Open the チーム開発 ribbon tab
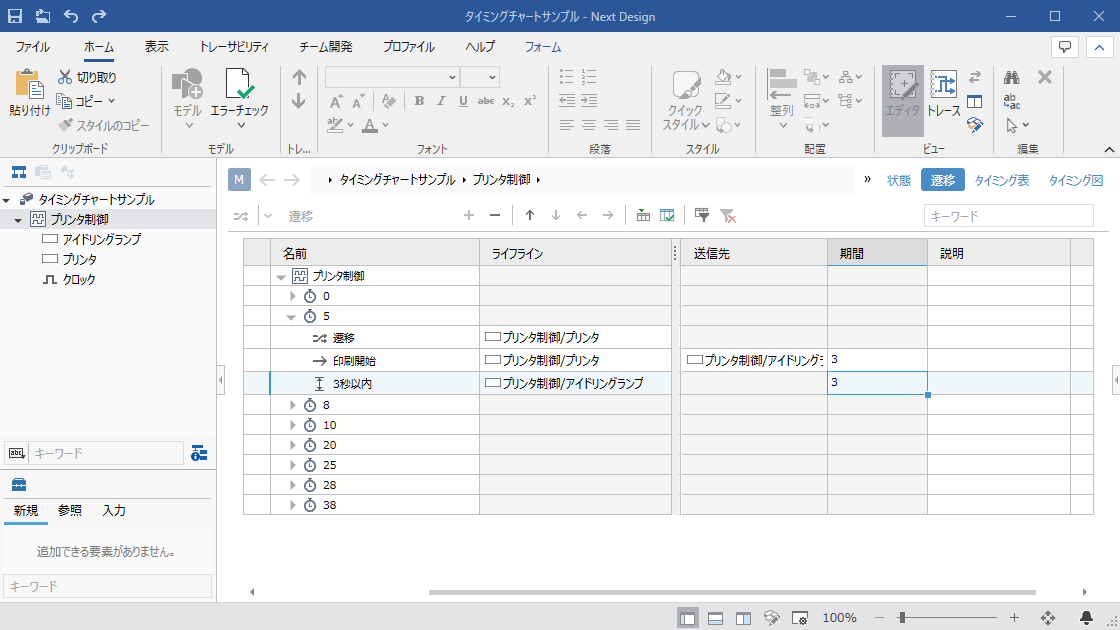This screenshot has height=630, width=1120. tap(325, 47)
